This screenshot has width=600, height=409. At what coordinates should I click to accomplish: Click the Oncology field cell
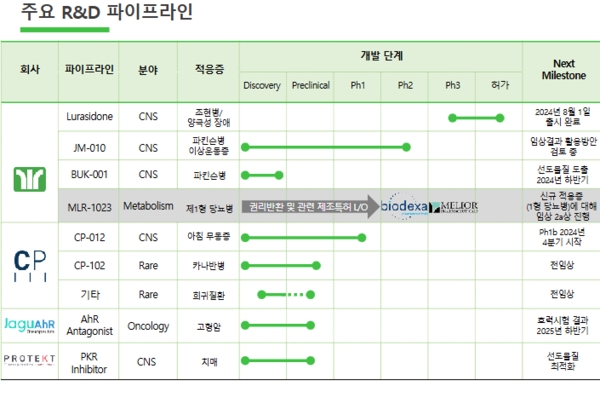(x=148, y=326)
